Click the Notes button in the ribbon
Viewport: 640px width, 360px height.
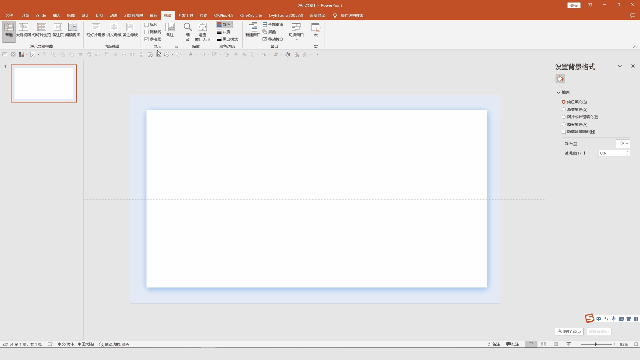pos(171,30)
